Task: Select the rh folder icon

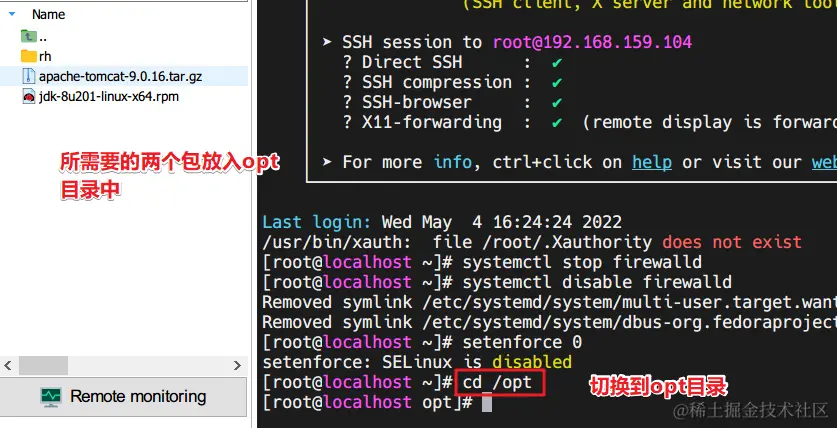Action: click(x=28, y=56)
